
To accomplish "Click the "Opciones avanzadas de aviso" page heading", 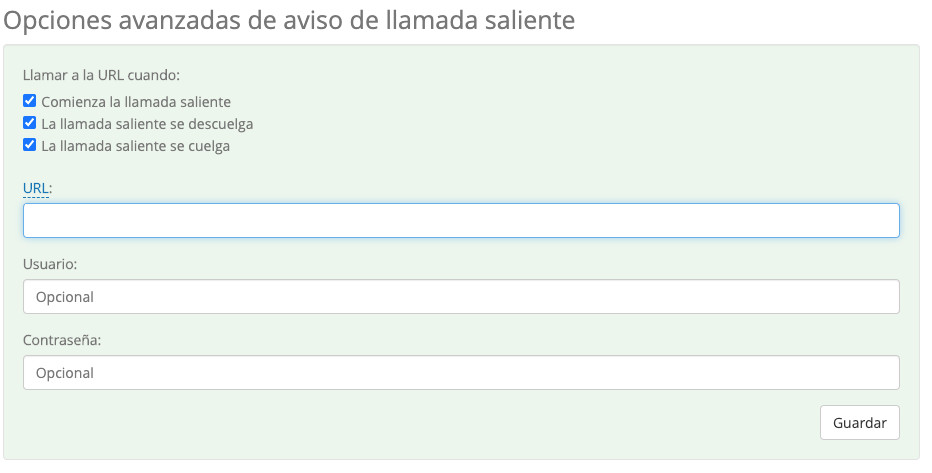I will [x=290, y=20].
